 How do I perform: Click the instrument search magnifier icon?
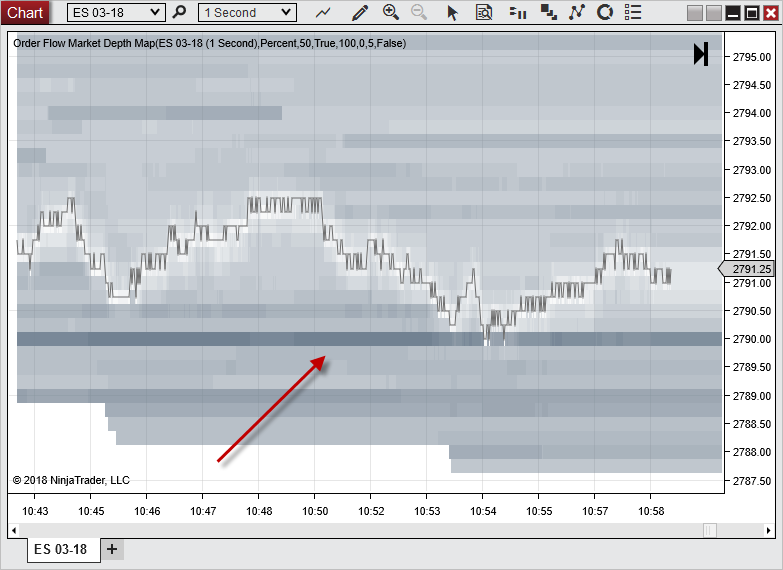[180, 12]
